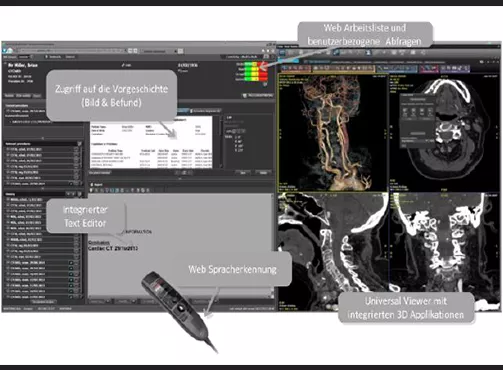503x370 pixels.
Task: Select the "0" radio option beside document preview
Action: (236, 137)
